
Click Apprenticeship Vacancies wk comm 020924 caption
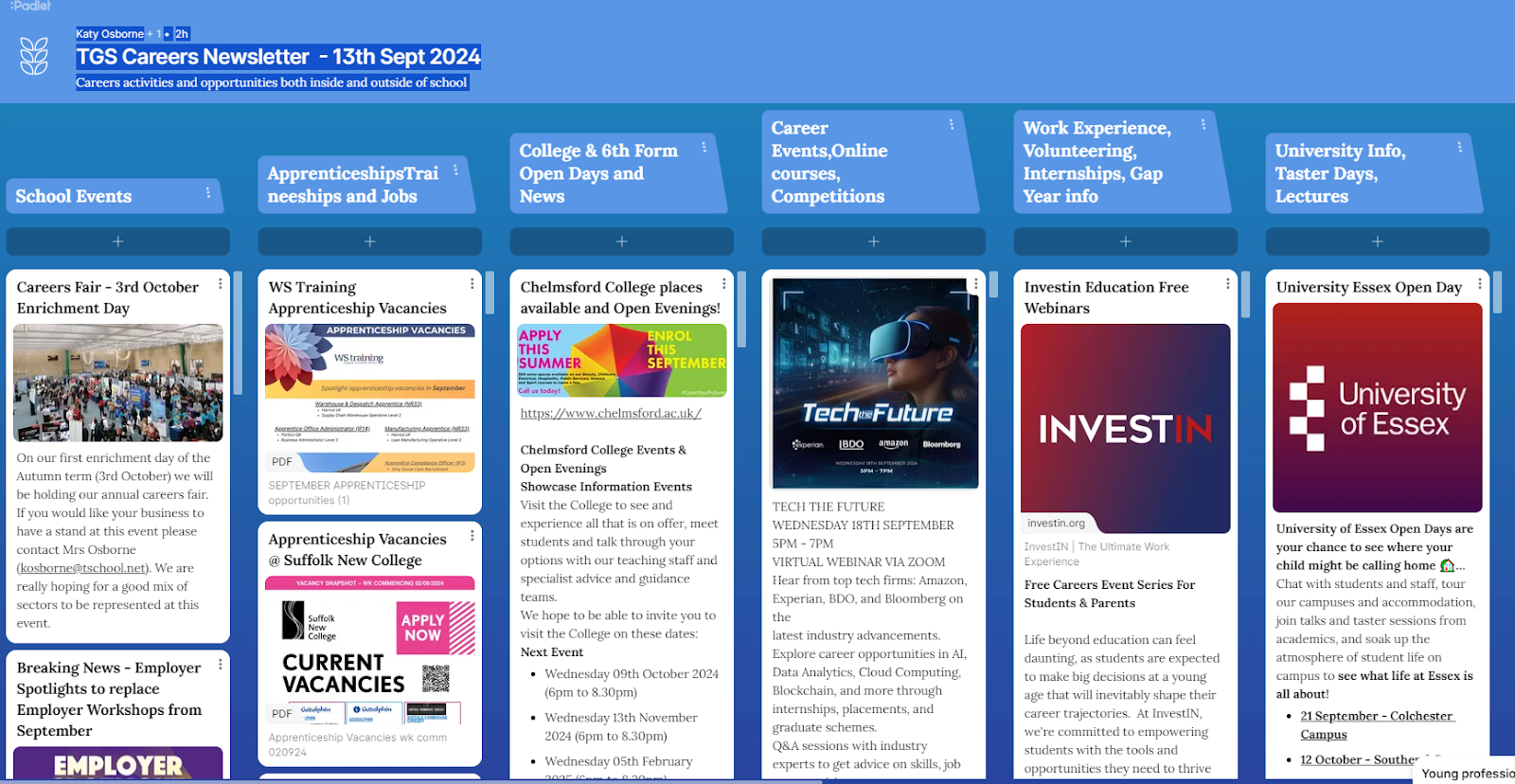point(357,744)
